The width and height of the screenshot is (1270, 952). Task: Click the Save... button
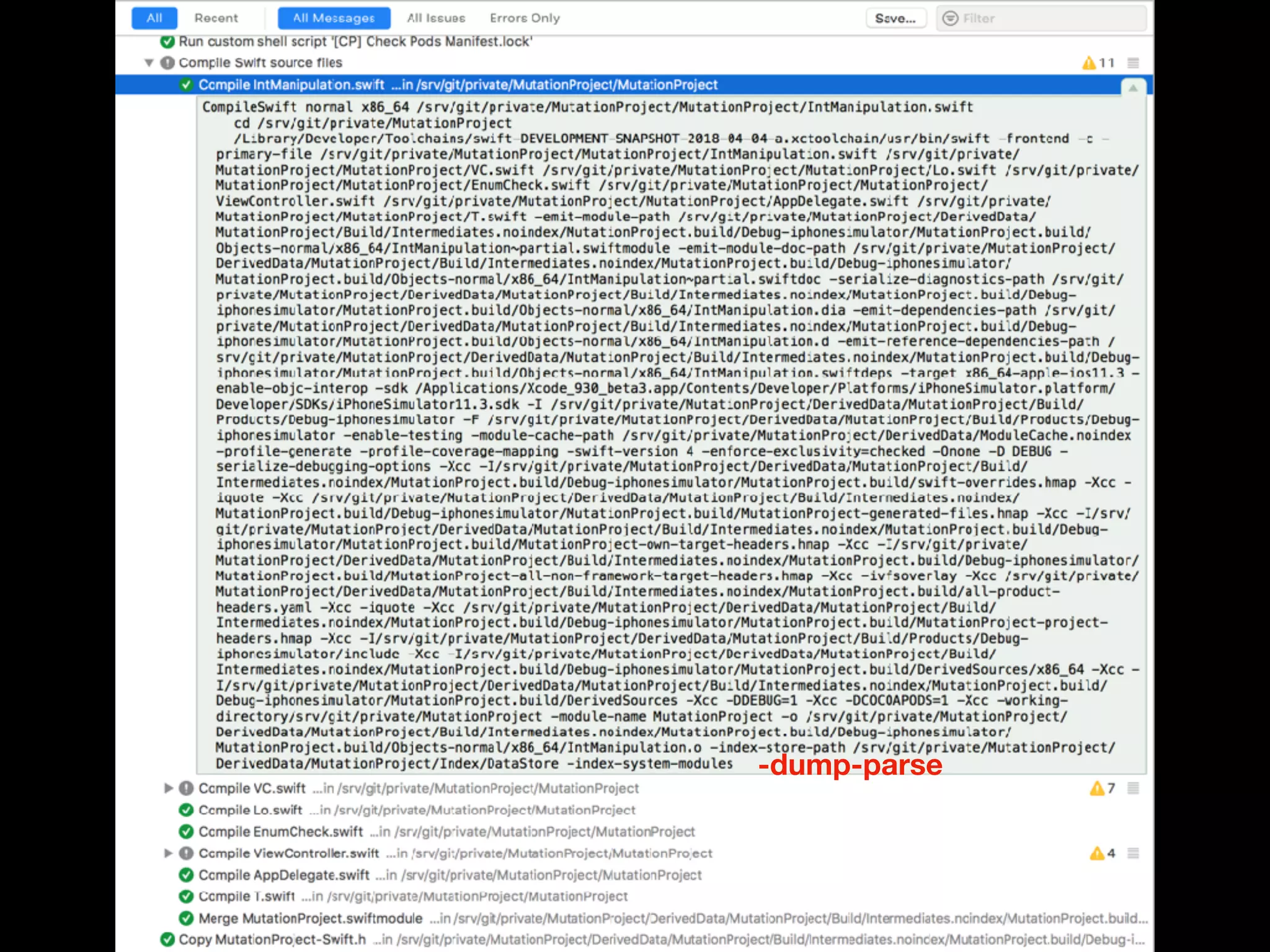click(x=895, y=19)
